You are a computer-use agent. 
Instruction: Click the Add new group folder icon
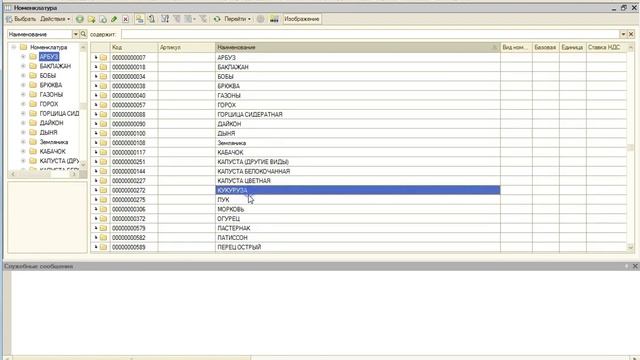pos(91,19)
